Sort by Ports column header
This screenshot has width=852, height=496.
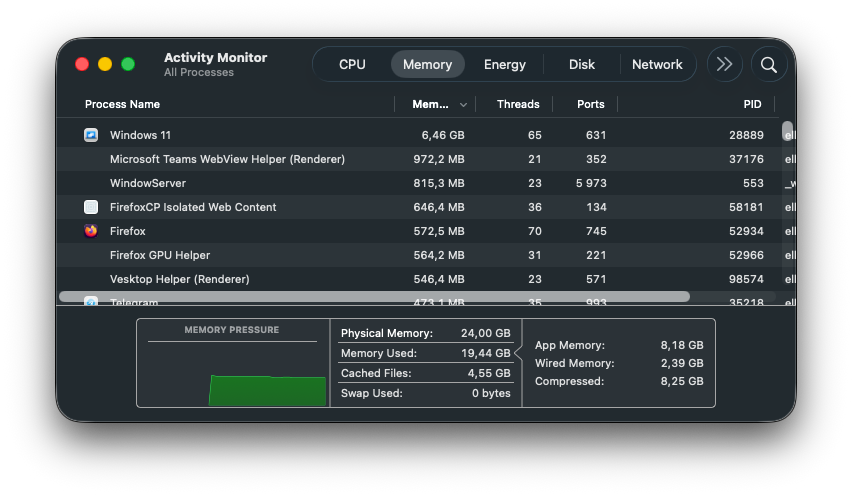point(591,104)
